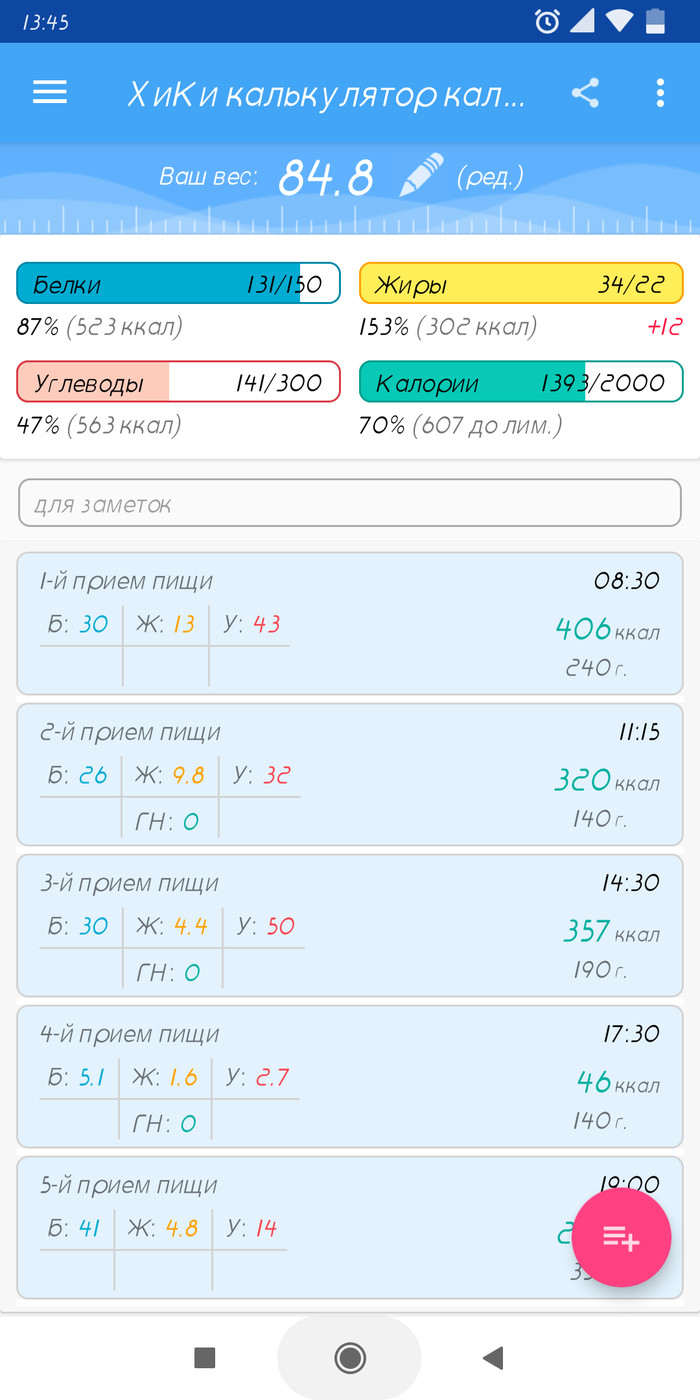Tap the Белки protein progress bar
700x1400 pixels.
(x=178, y=284)
